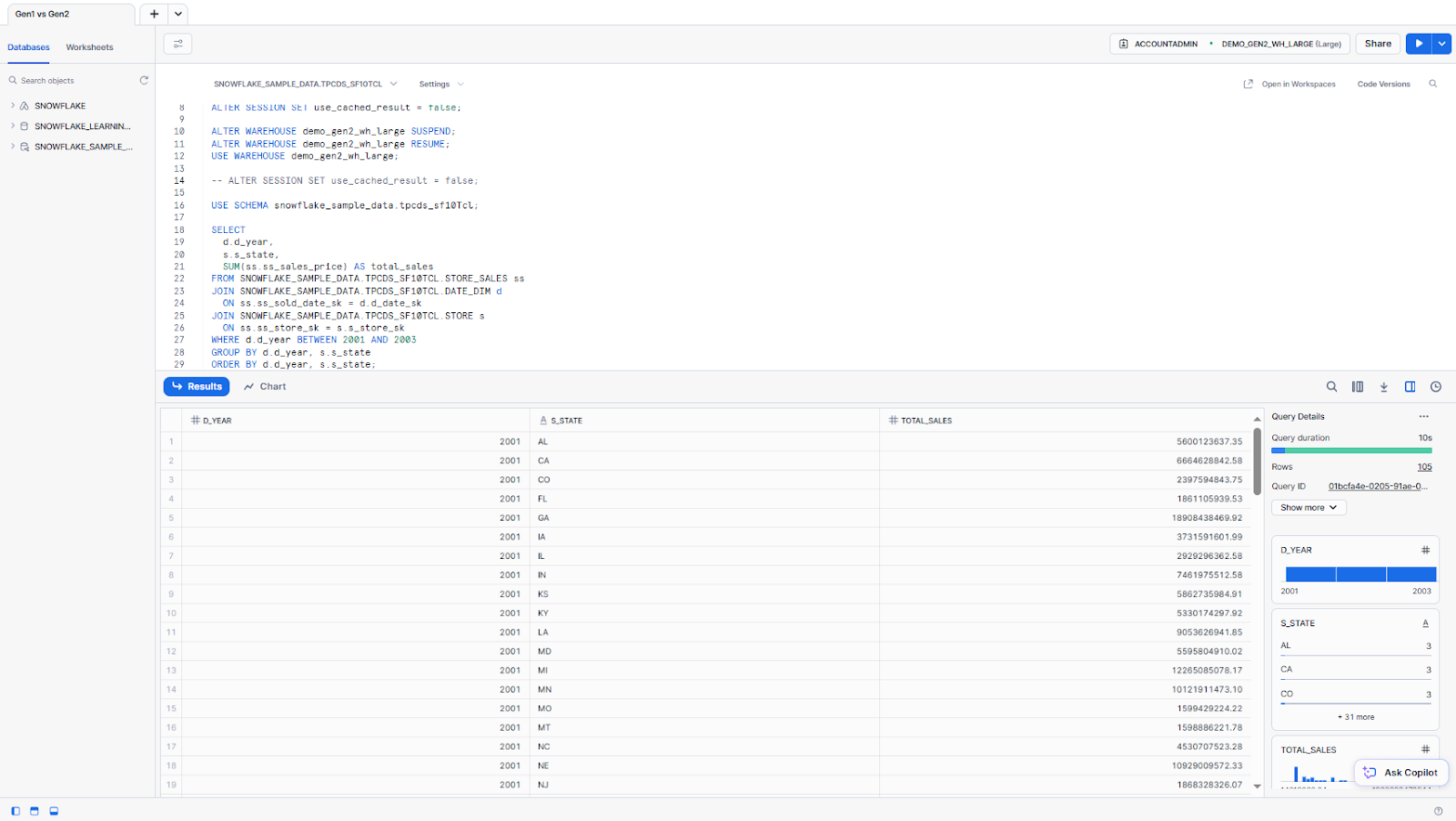Open the Settings dropdown in the editor
This screenshot has width=1456, height=821.
(440, 84)
